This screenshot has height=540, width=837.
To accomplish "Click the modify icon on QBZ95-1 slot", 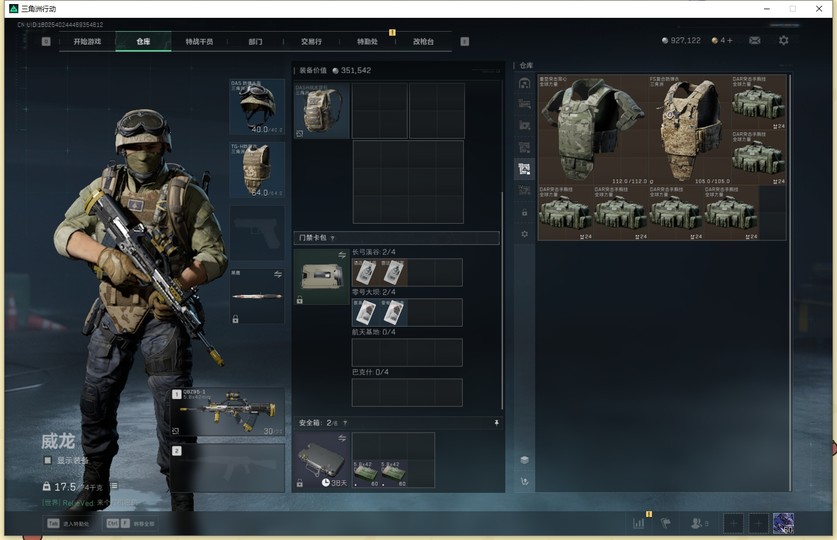I will click(x=175, y=431).
